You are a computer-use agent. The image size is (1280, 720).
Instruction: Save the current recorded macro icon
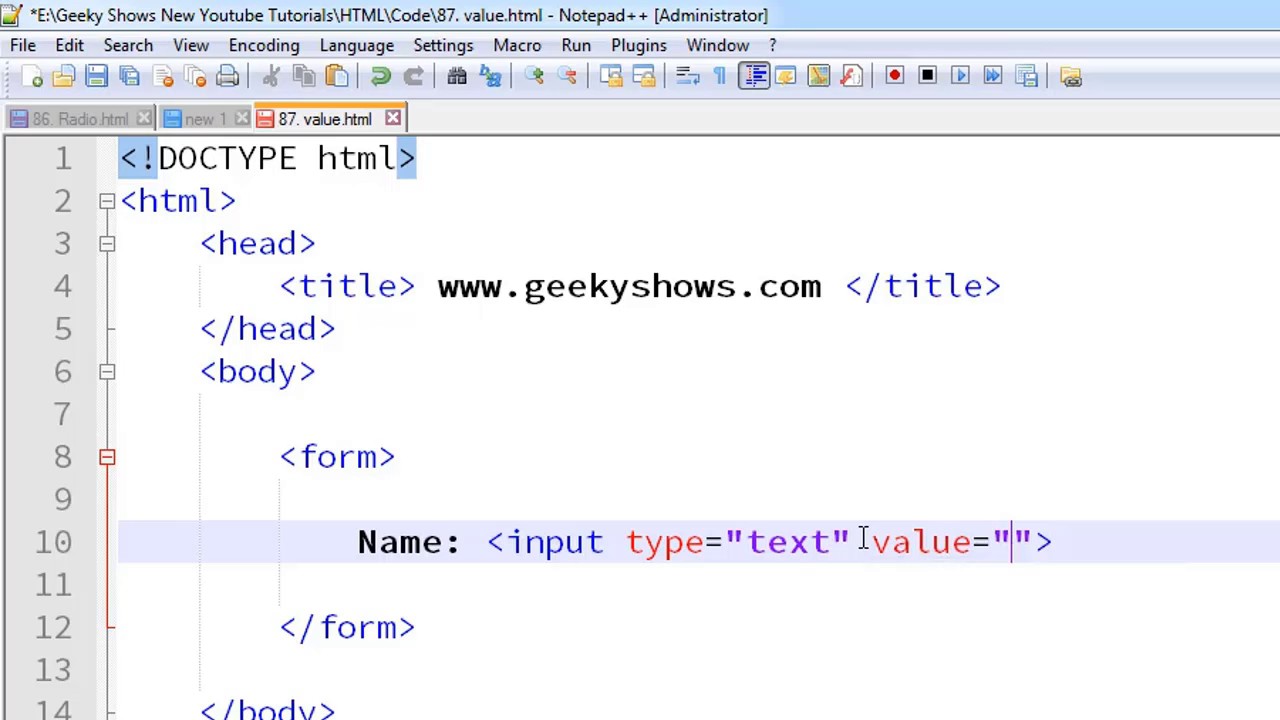coord(1026,76)
